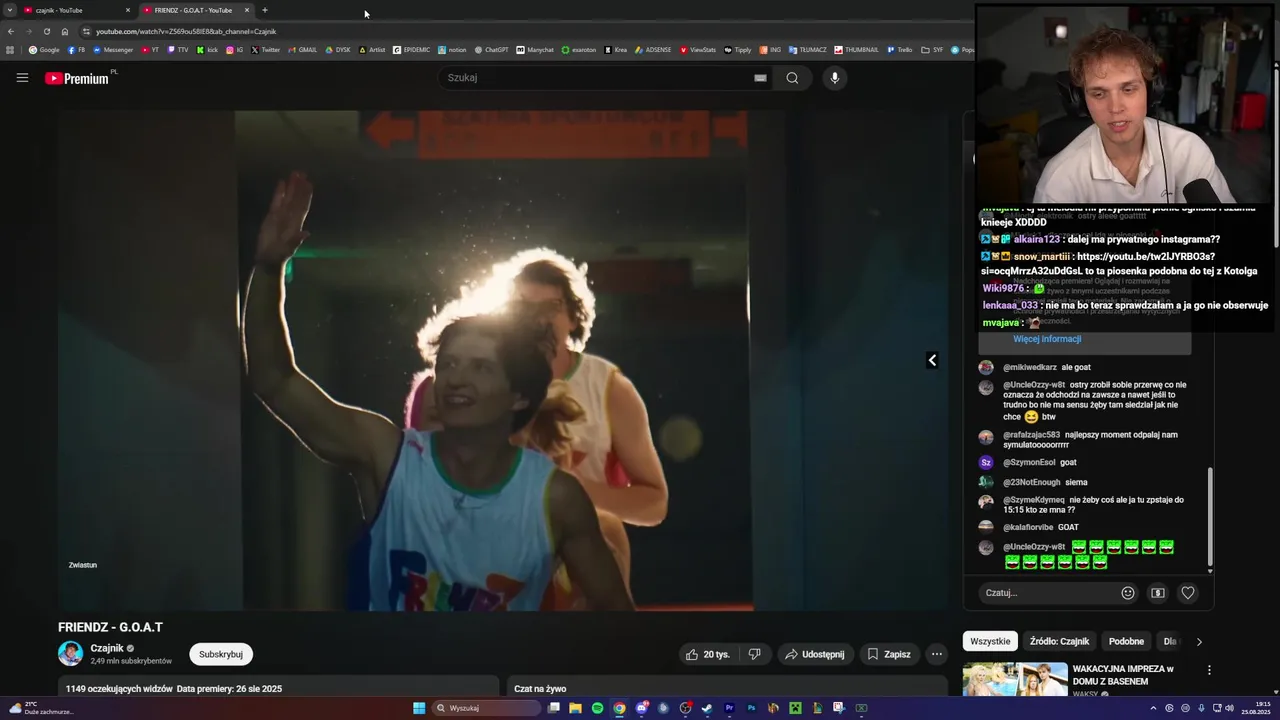Click the Super Chat dollar icon in chat
Viewport: 1280px width, 720px height.
click(1158, 593)
